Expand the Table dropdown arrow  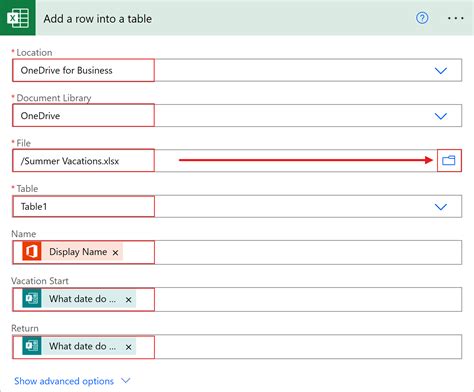point(441,207)
